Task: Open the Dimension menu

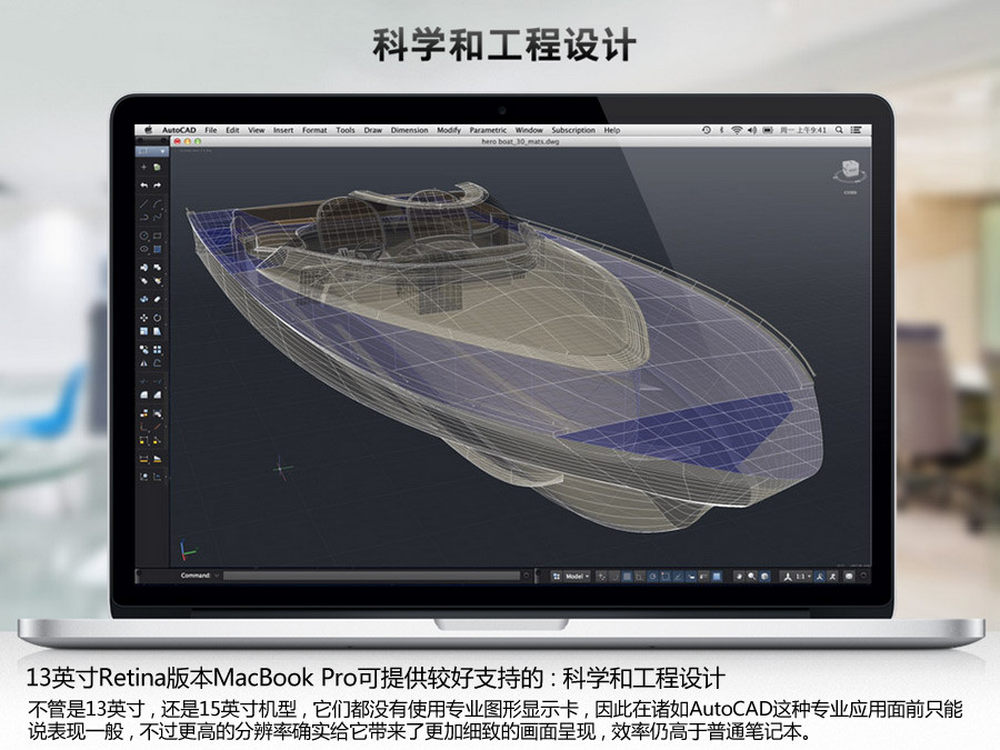Action: pos(409,130)
